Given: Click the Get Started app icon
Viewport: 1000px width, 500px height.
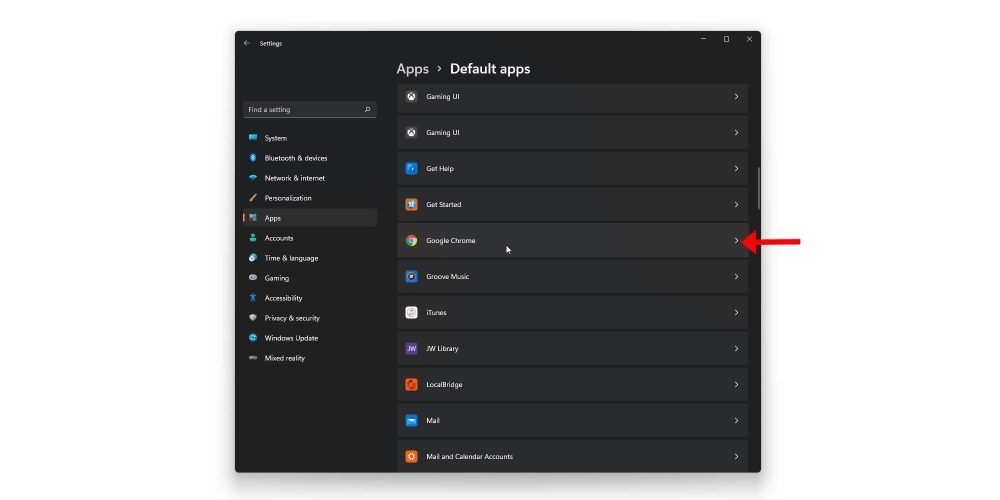Looking at the screenshot, I should tap(411, 205).
